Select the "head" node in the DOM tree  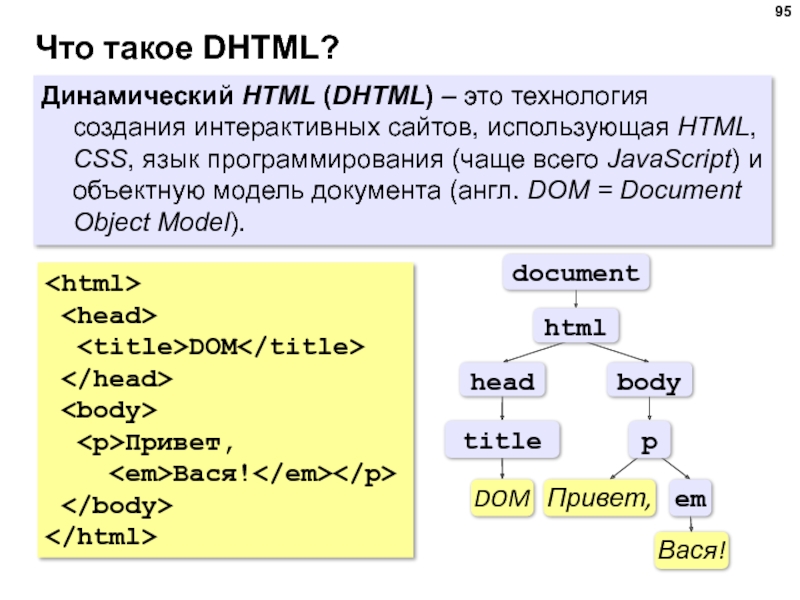(x=503, y=381)
